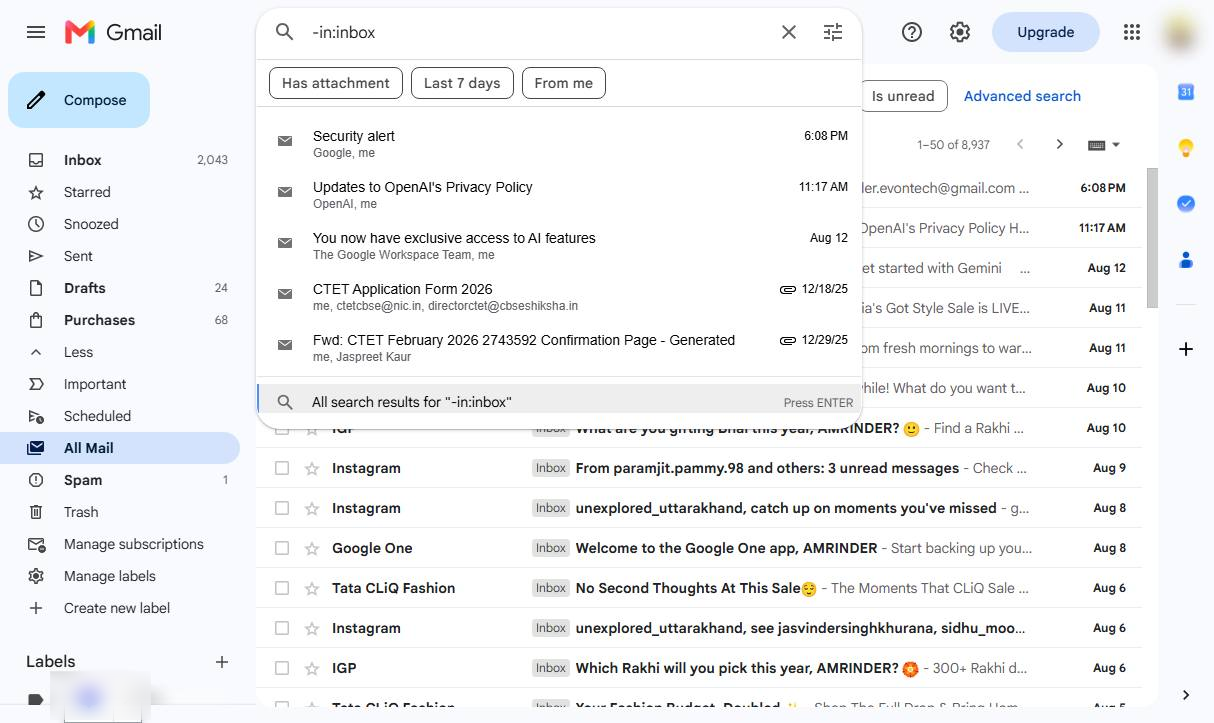
Task: Apply Is unread filter chip
Action: pyautogui.click(x=903, y=96)
